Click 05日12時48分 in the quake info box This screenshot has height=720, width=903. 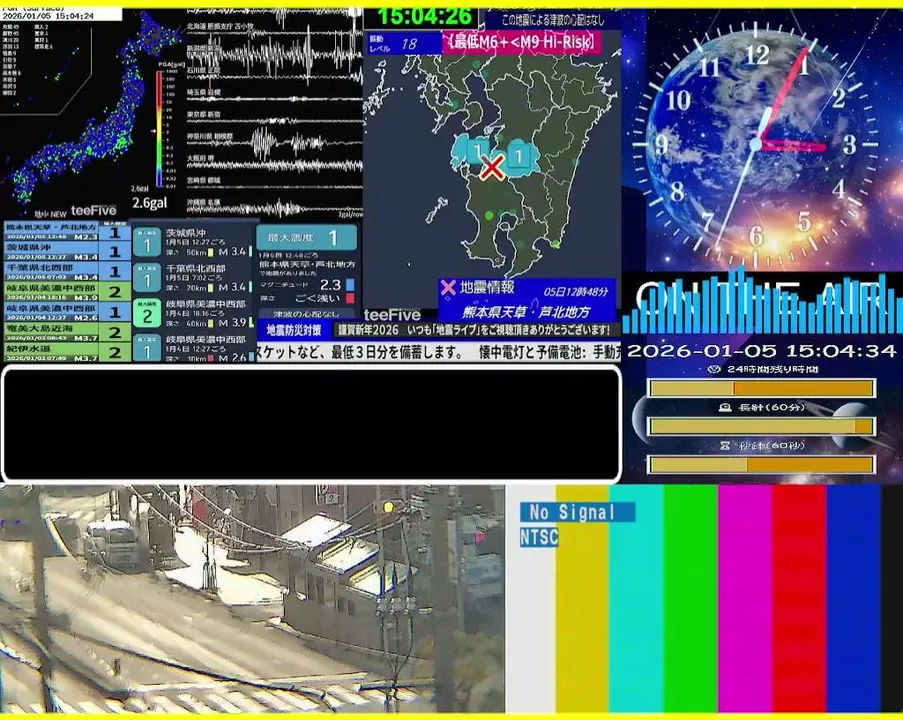click(575, 291)
